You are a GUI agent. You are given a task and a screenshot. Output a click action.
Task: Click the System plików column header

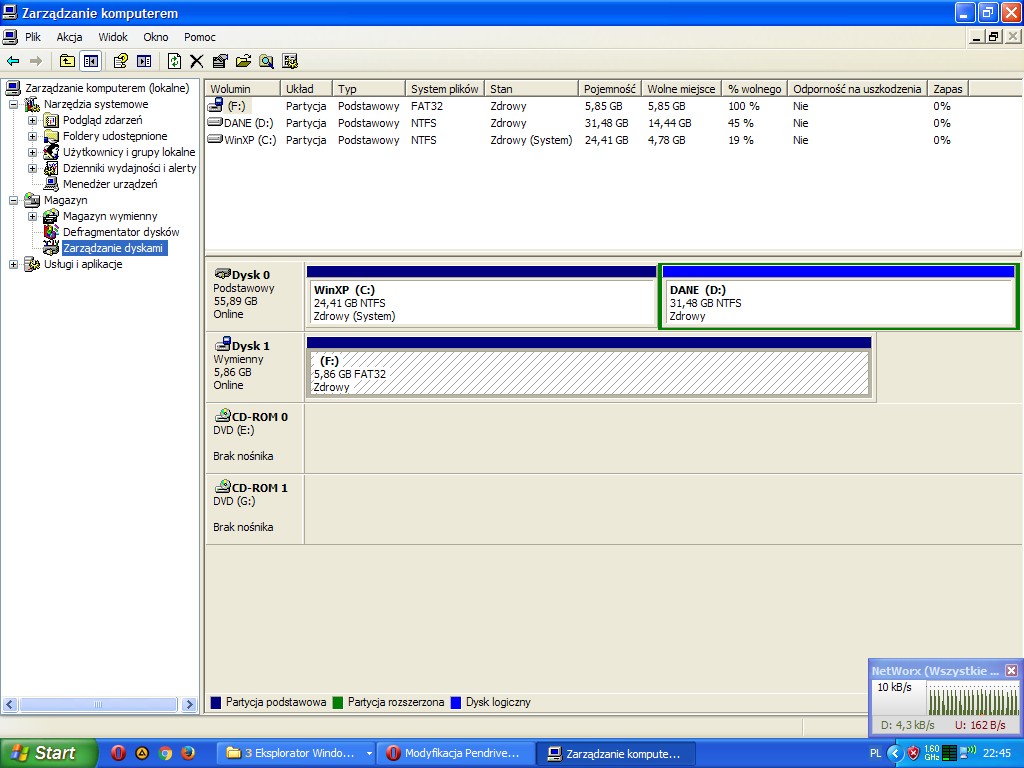444,89
